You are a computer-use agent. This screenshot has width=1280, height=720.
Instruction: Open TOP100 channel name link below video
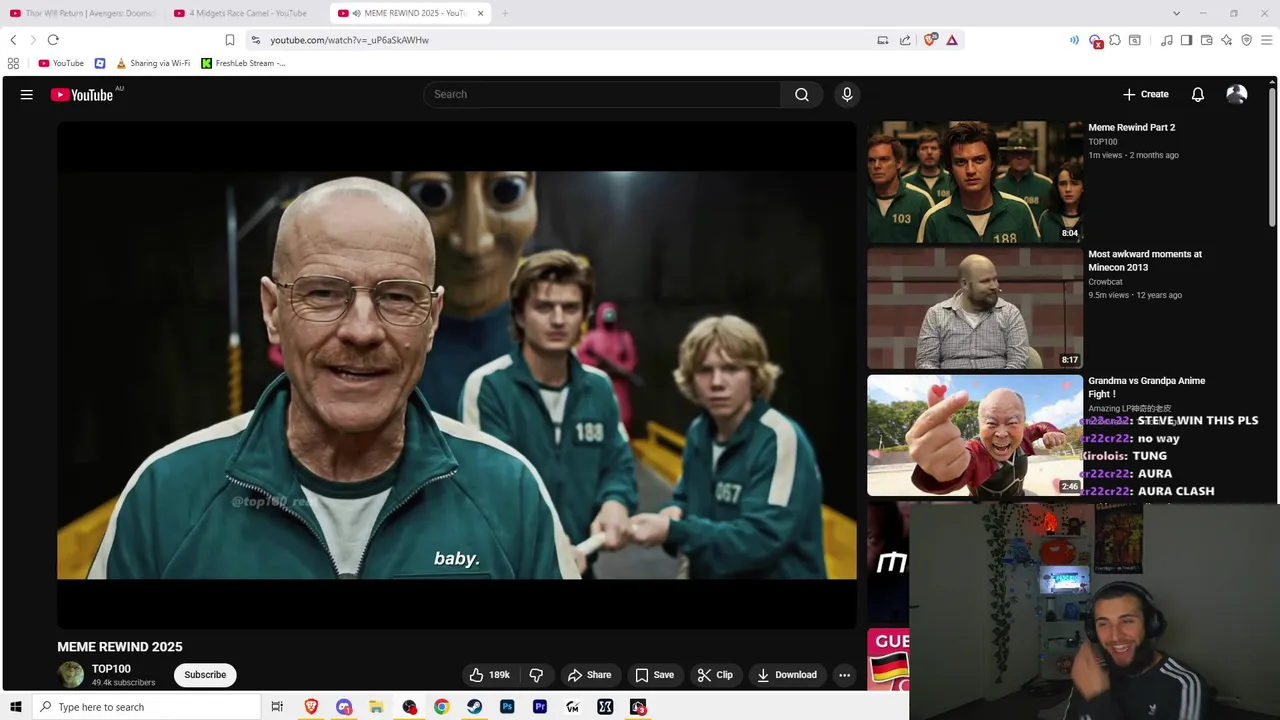coord(111,669)
